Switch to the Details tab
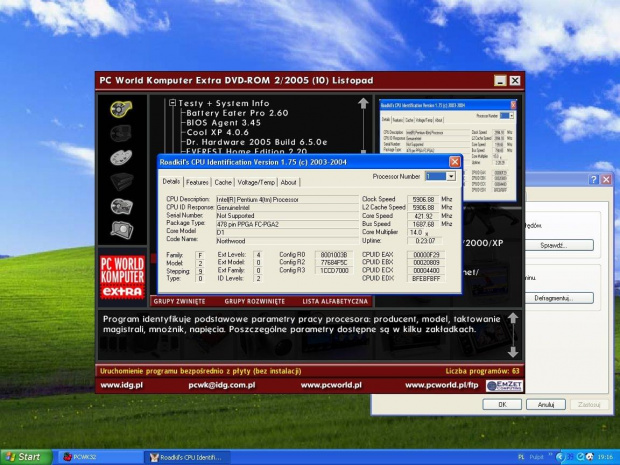The image size is (620, 465). (x=171, y=181)
